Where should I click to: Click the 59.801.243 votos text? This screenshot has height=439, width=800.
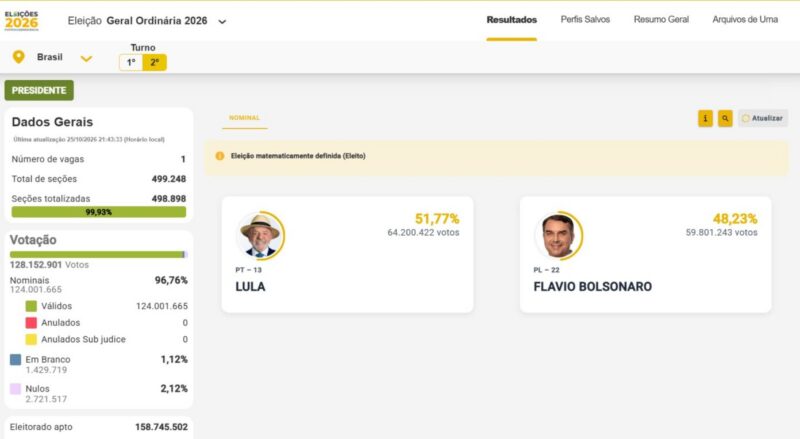(x=721, y=233)
